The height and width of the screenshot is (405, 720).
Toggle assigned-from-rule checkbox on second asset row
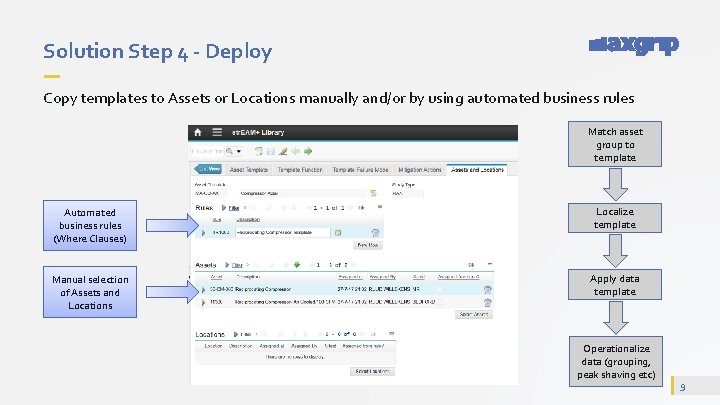(x=440, y=302)
